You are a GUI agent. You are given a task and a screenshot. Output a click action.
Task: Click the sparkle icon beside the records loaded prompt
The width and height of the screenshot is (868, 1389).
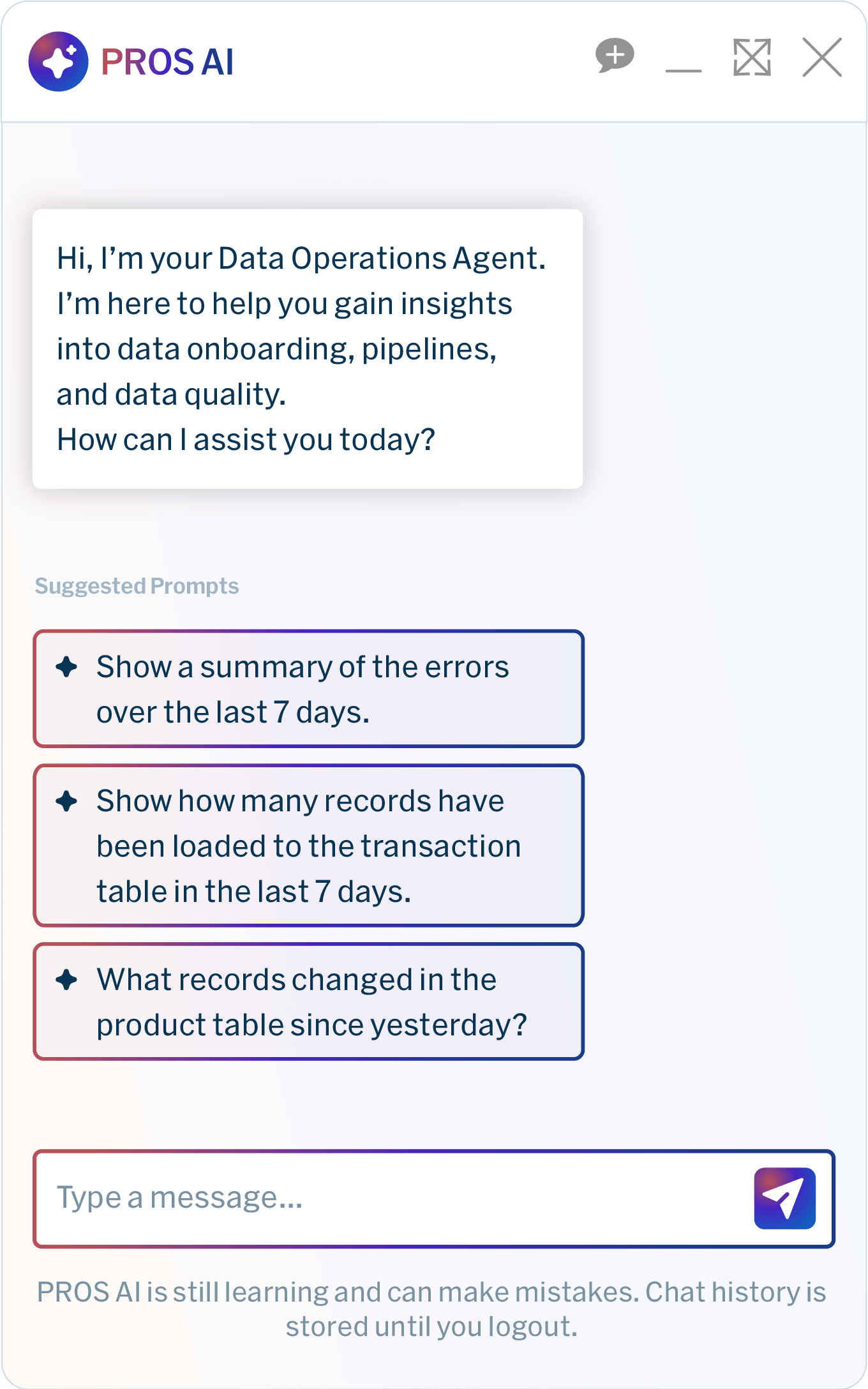(66, 801)
